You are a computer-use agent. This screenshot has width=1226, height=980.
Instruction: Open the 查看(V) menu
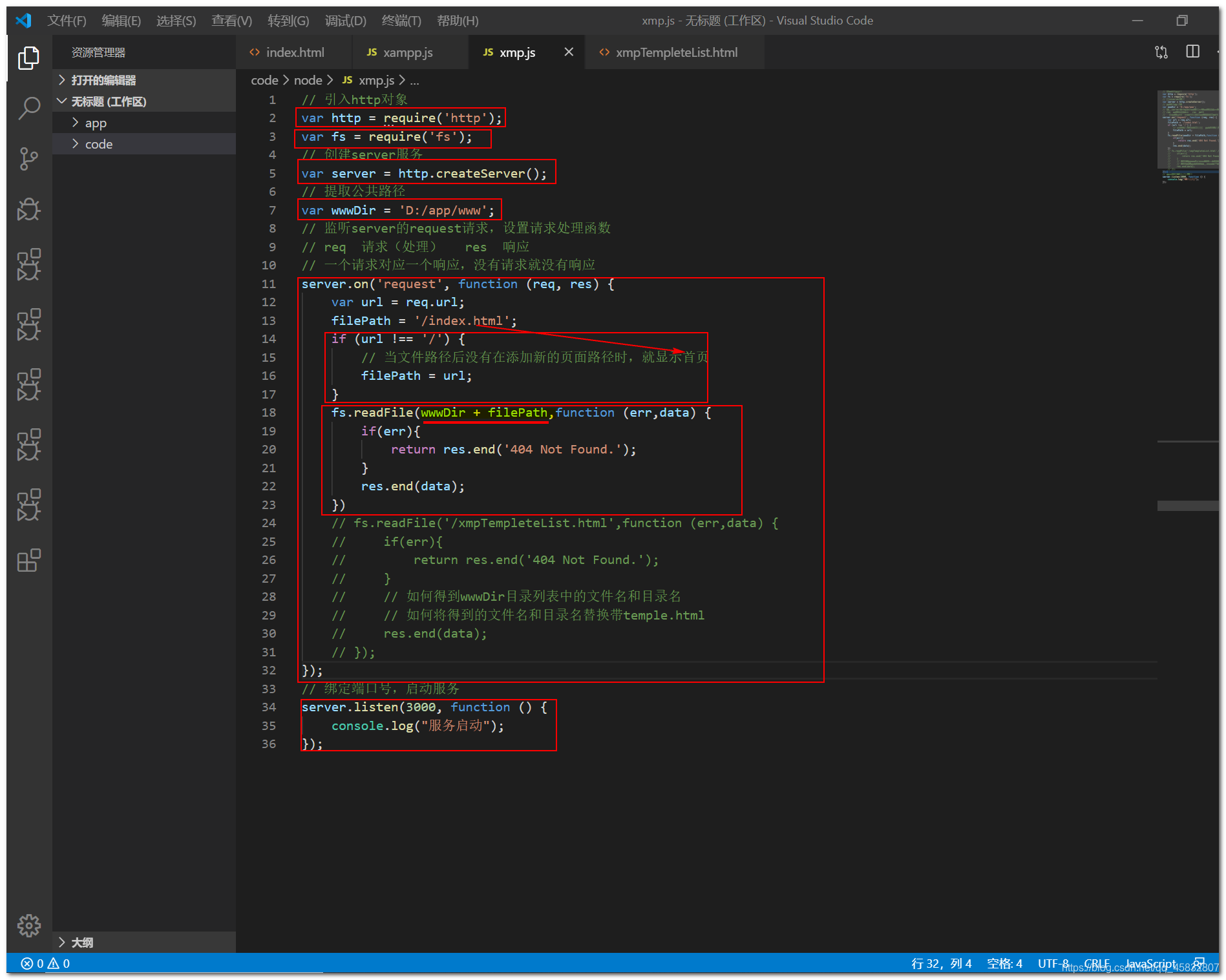tap(231, 21)
